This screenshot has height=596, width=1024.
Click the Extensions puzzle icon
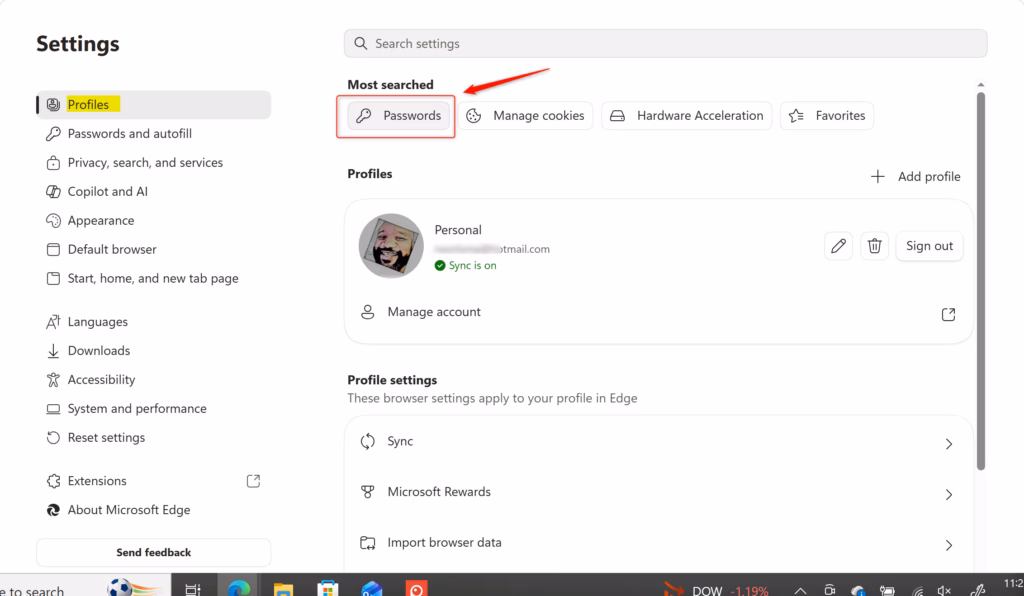point(53,481)
